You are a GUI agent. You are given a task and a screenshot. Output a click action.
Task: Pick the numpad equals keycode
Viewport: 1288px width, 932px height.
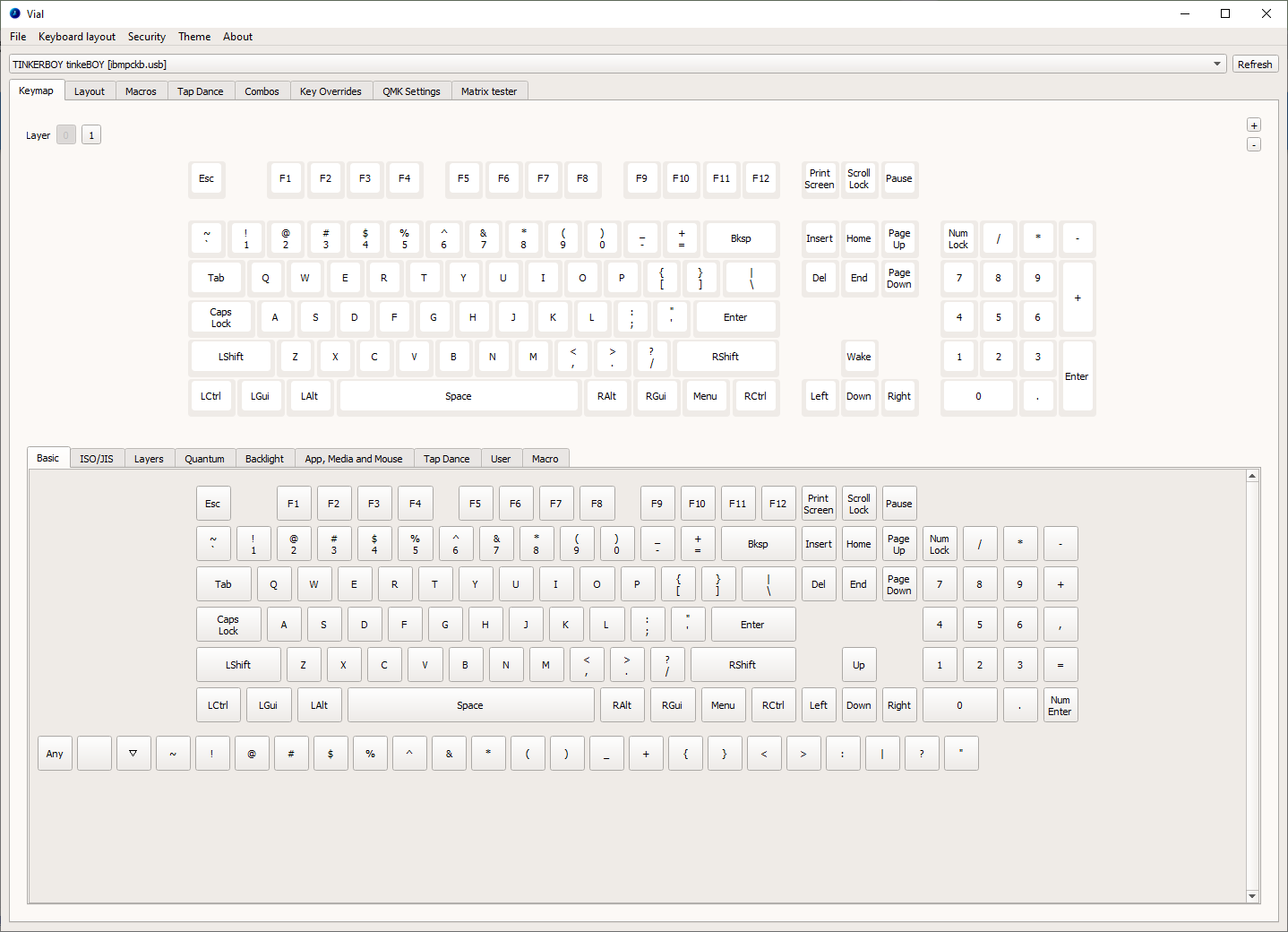click(1060, 665)
